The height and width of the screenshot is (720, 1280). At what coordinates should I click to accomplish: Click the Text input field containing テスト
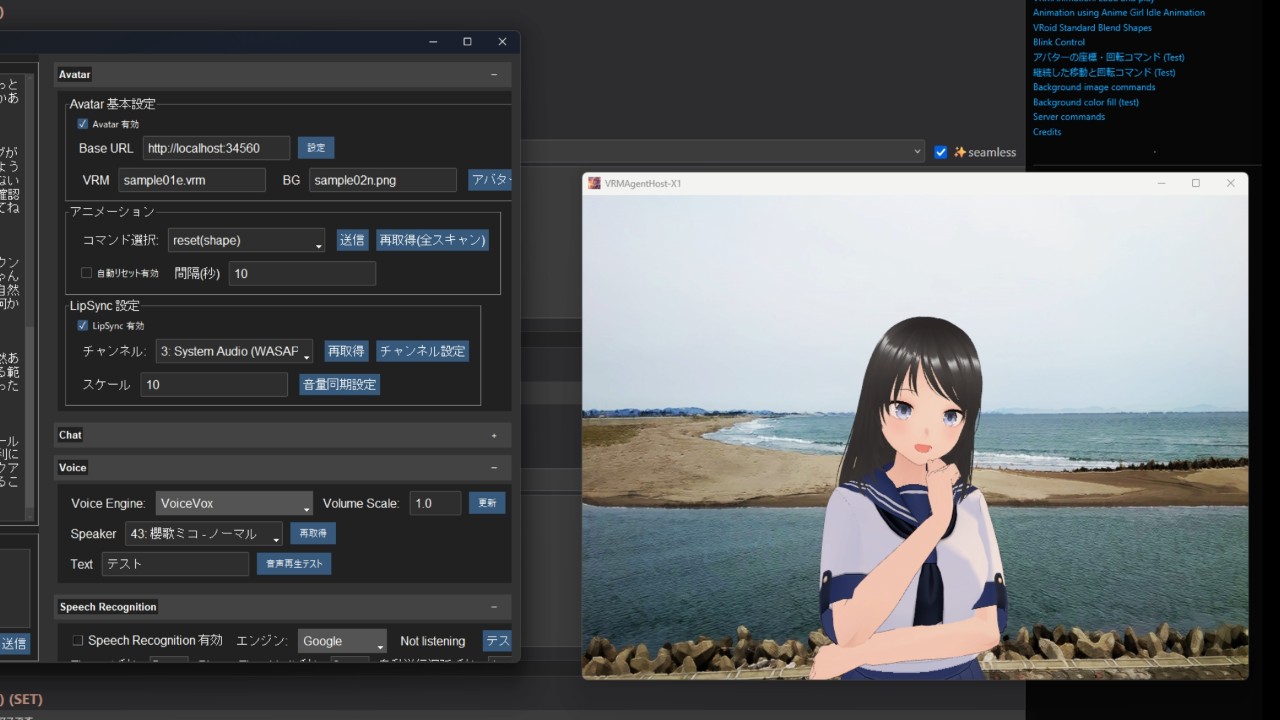pyautogui.click(x=175, y=563)
